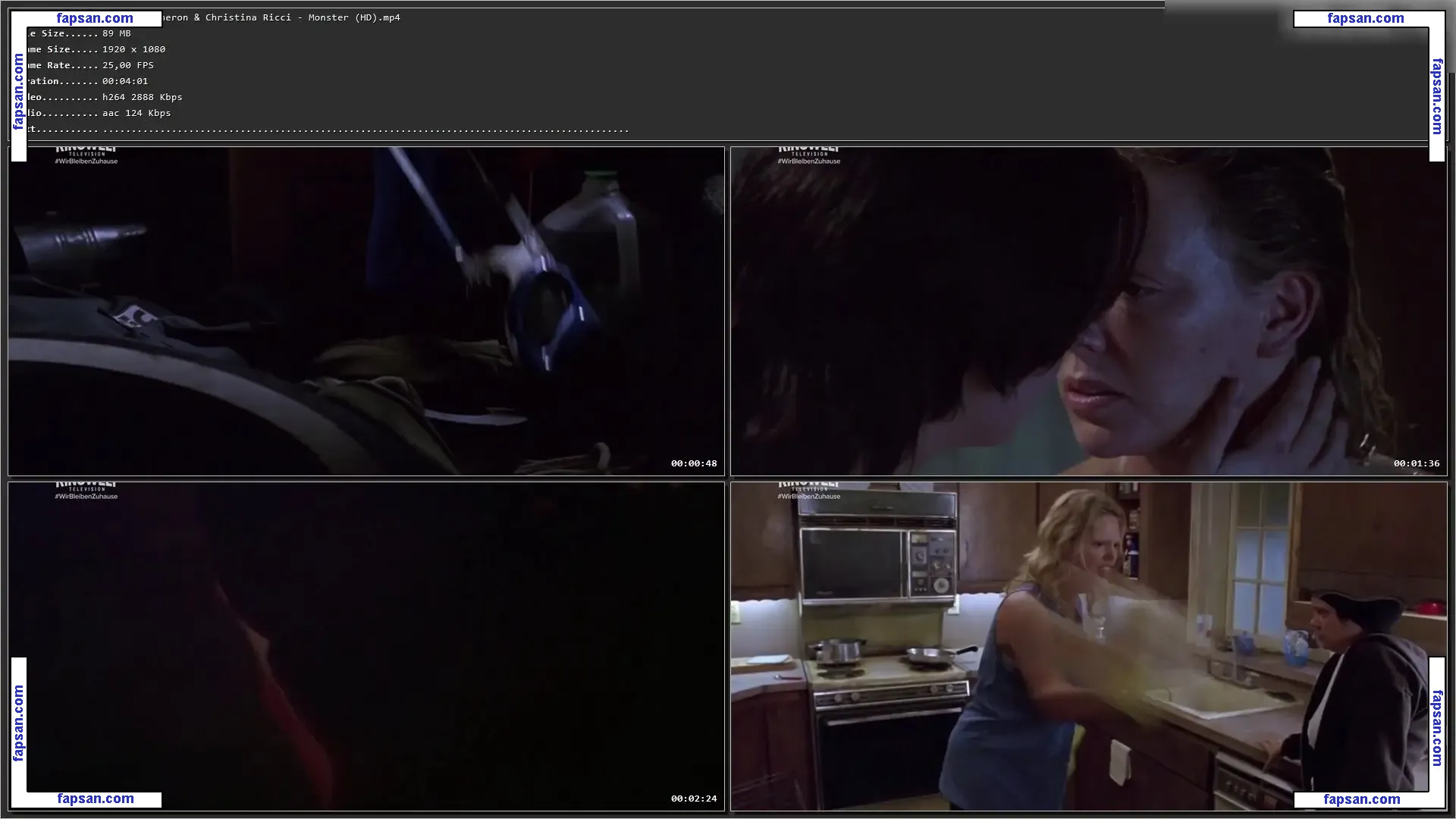
Task: Select the file size value 89 MB
Action: coord(117,33)
